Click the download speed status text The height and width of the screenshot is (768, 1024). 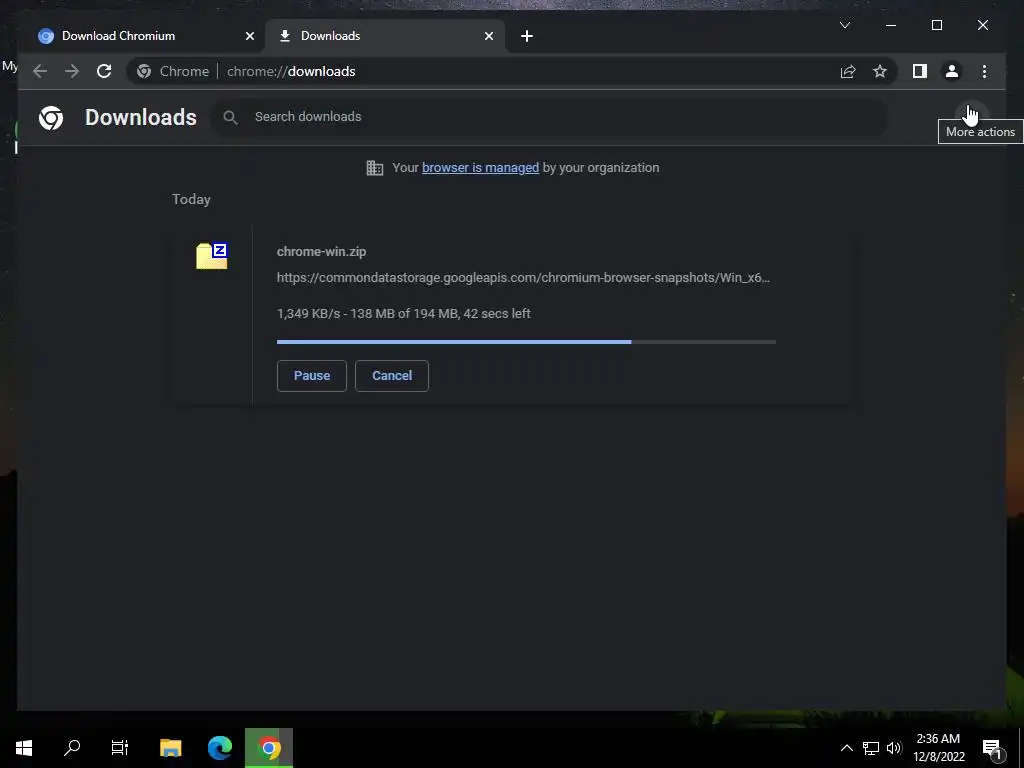404,313
